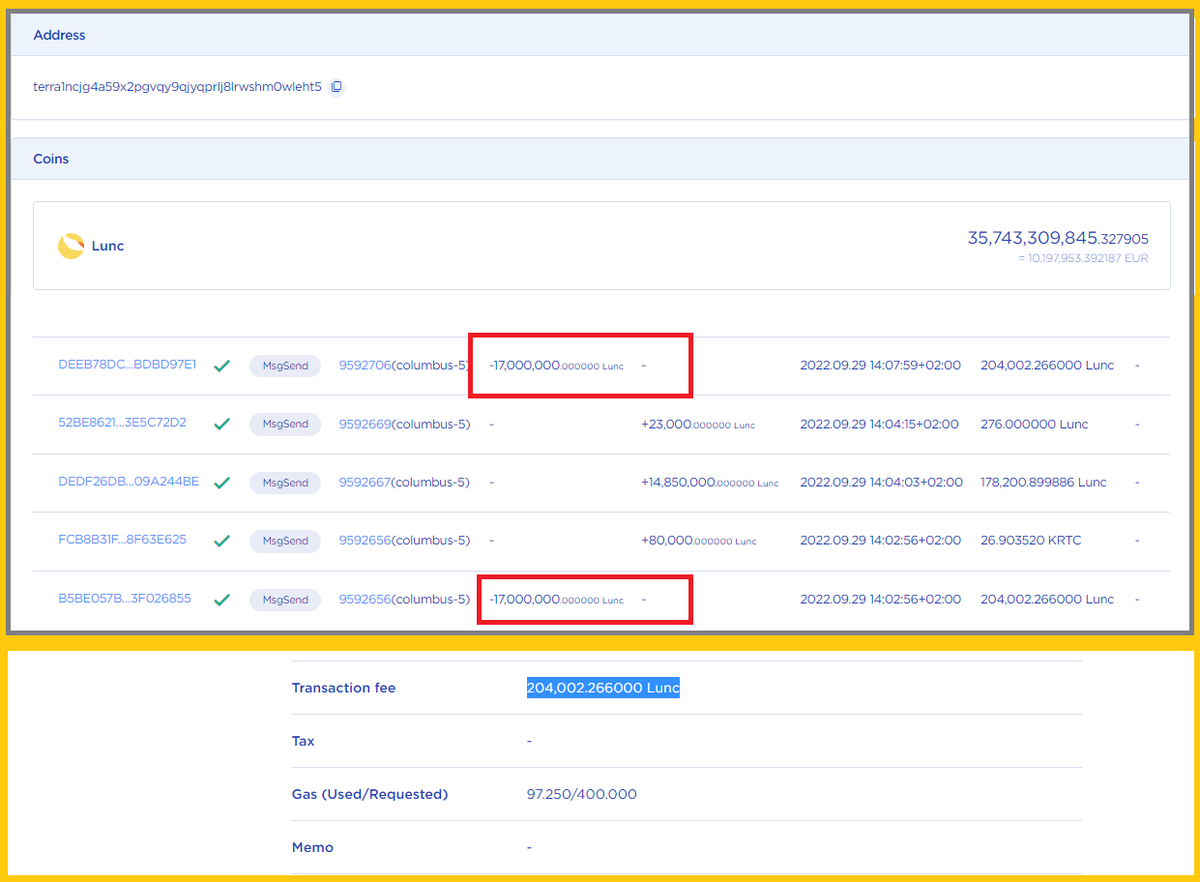Click the Coins section header

click(x=600, y=159)
